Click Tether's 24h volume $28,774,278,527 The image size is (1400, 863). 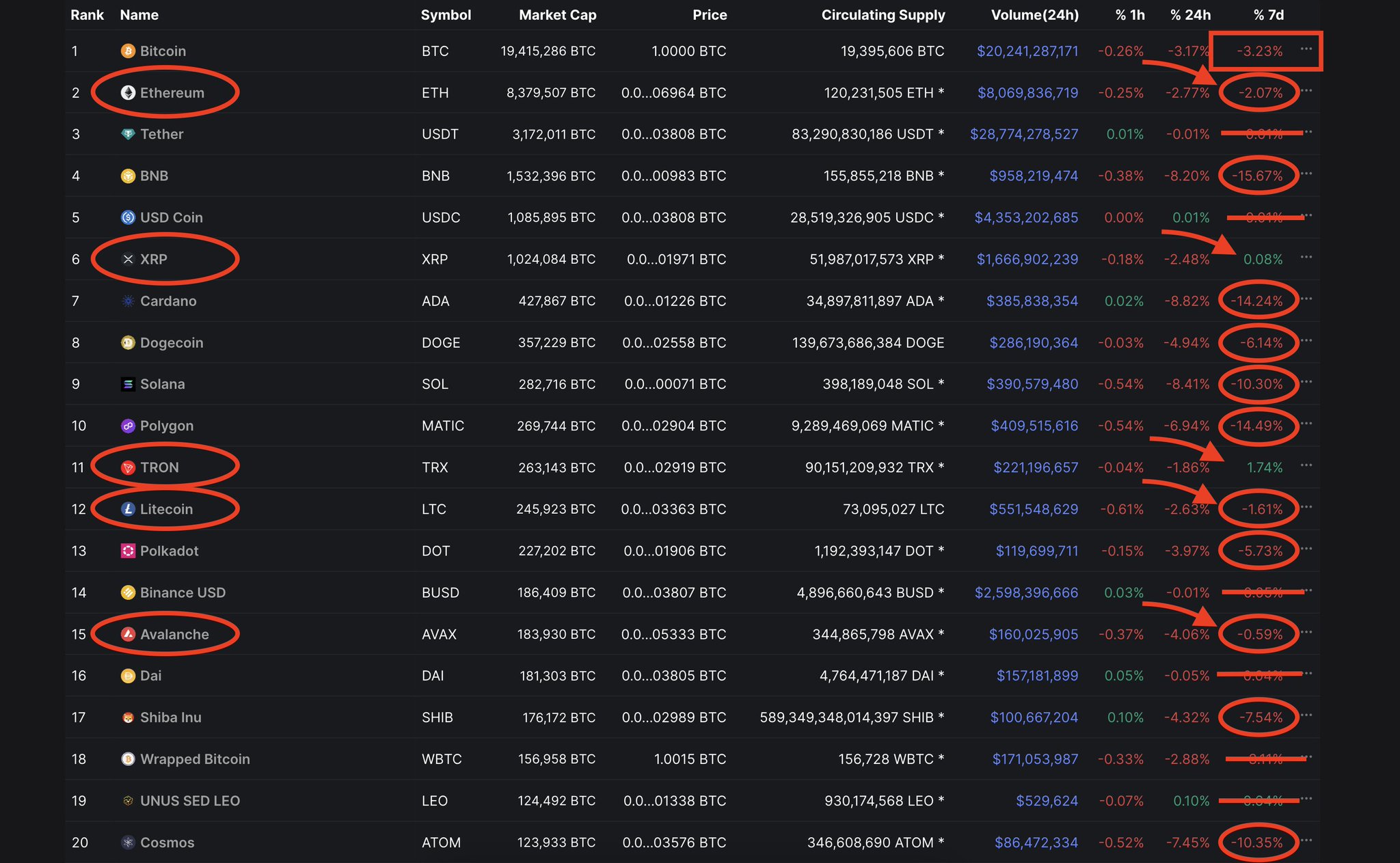pos(1024,135)
